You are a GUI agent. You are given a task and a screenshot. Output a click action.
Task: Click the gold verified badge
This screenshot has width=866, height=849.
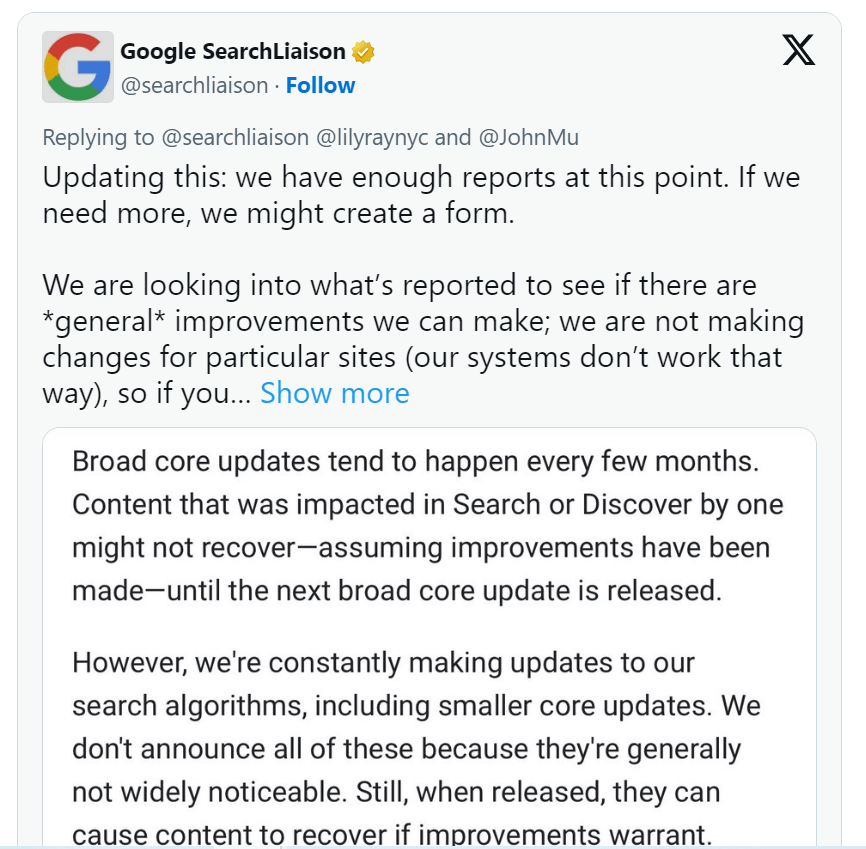[x=363, y=52]
